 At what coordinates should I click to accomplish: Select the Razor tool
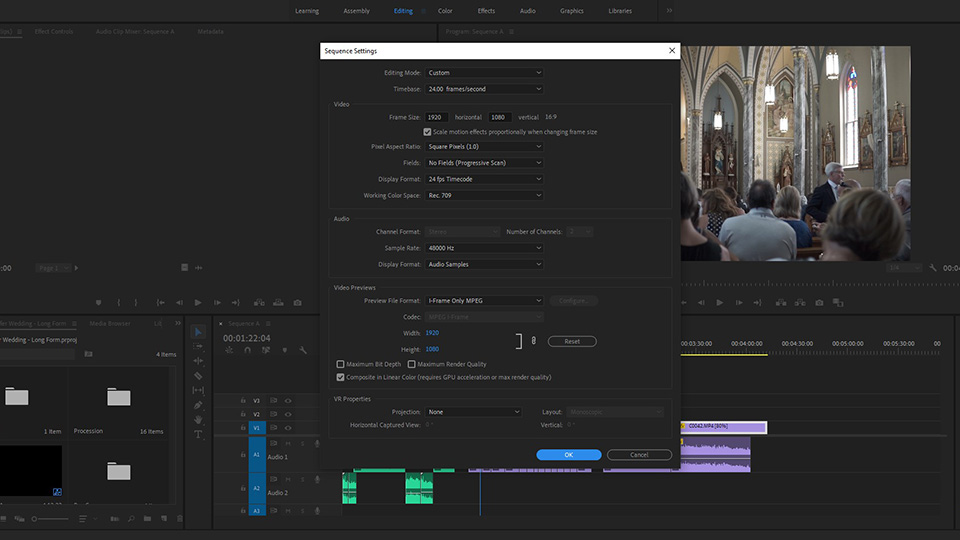198,376
